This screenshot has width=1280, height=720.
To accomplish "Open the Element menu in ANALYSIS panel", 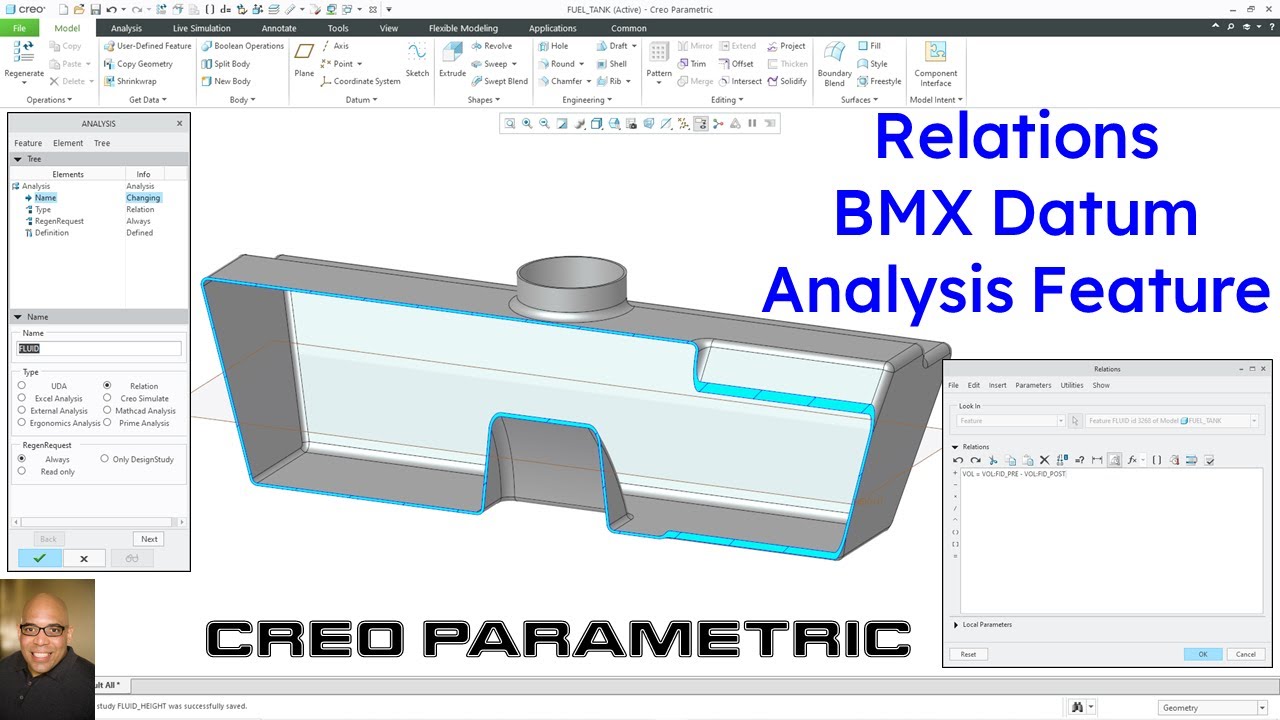I will point(68,143).
